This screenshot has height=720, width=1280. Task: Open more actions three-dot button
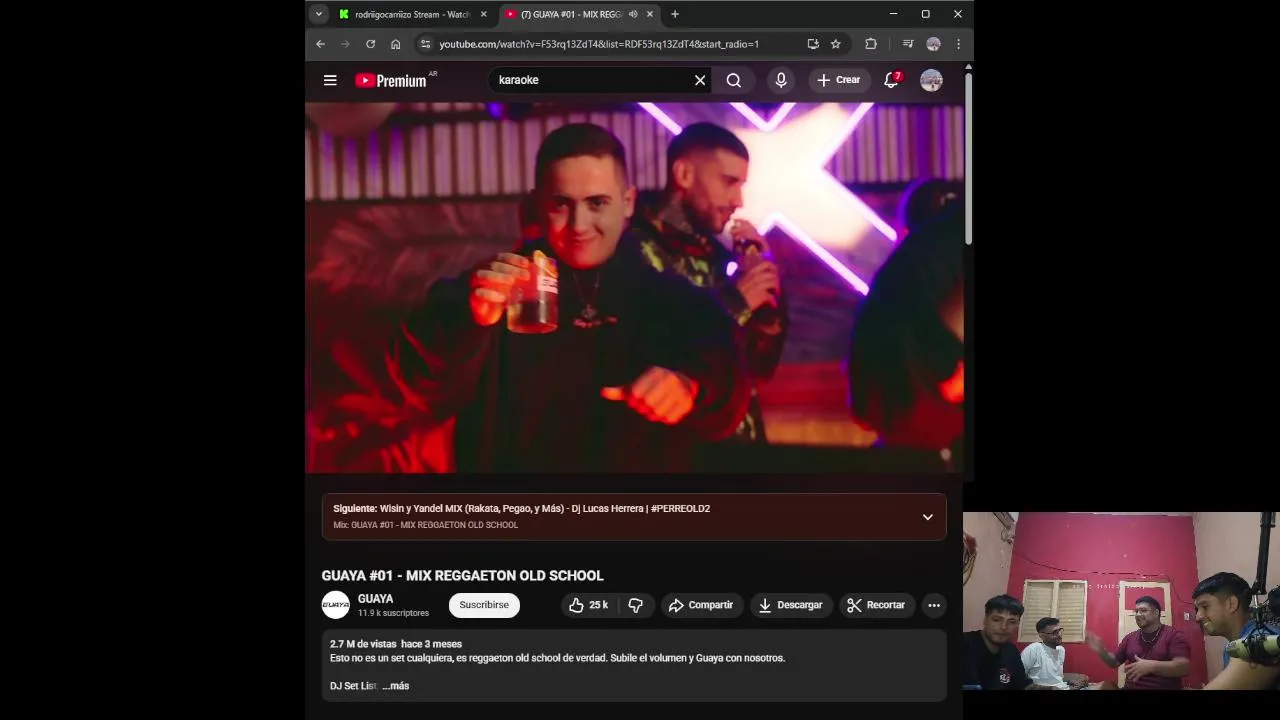coord(934,605)
